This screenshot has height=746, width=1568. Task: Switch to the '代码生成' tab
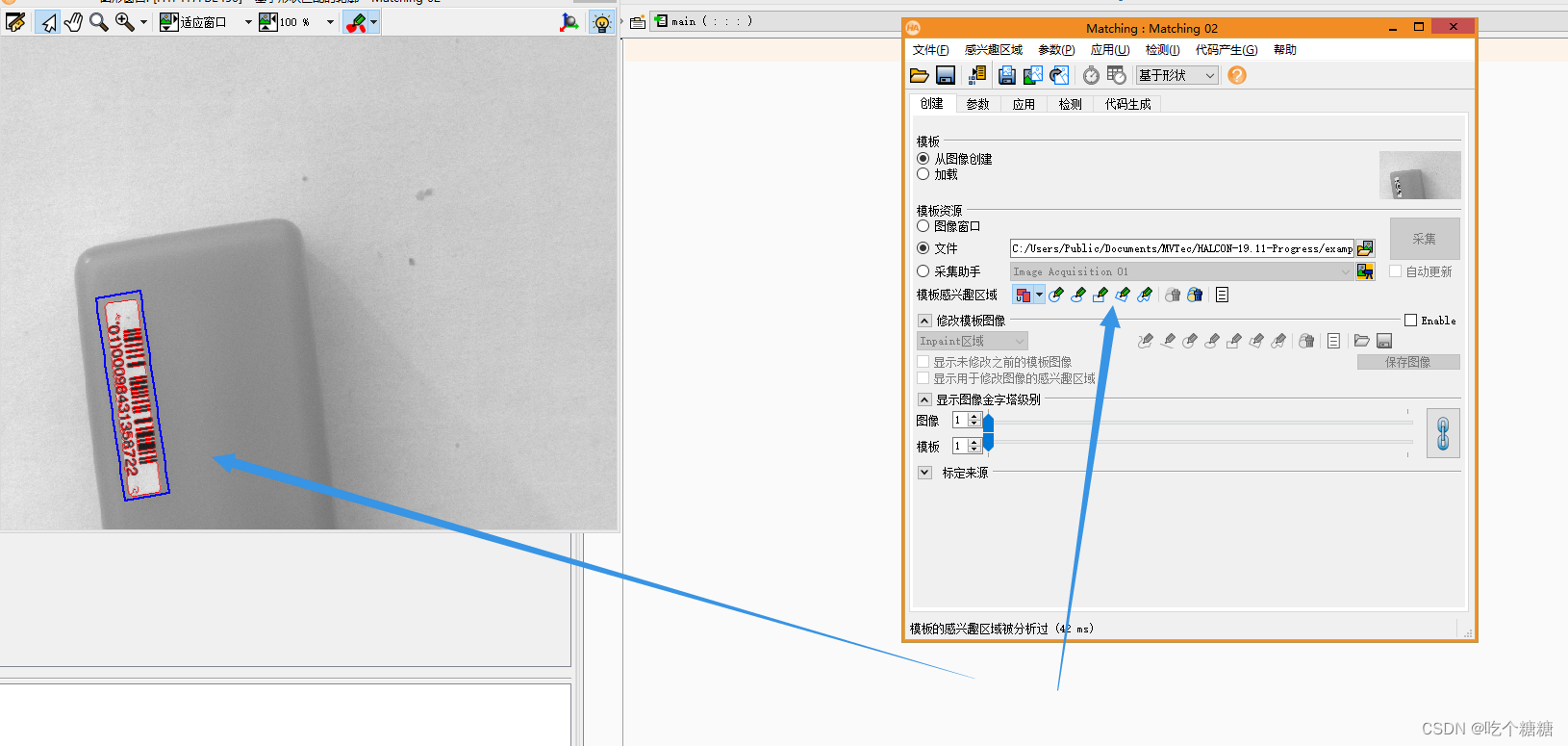[1128, 104]
